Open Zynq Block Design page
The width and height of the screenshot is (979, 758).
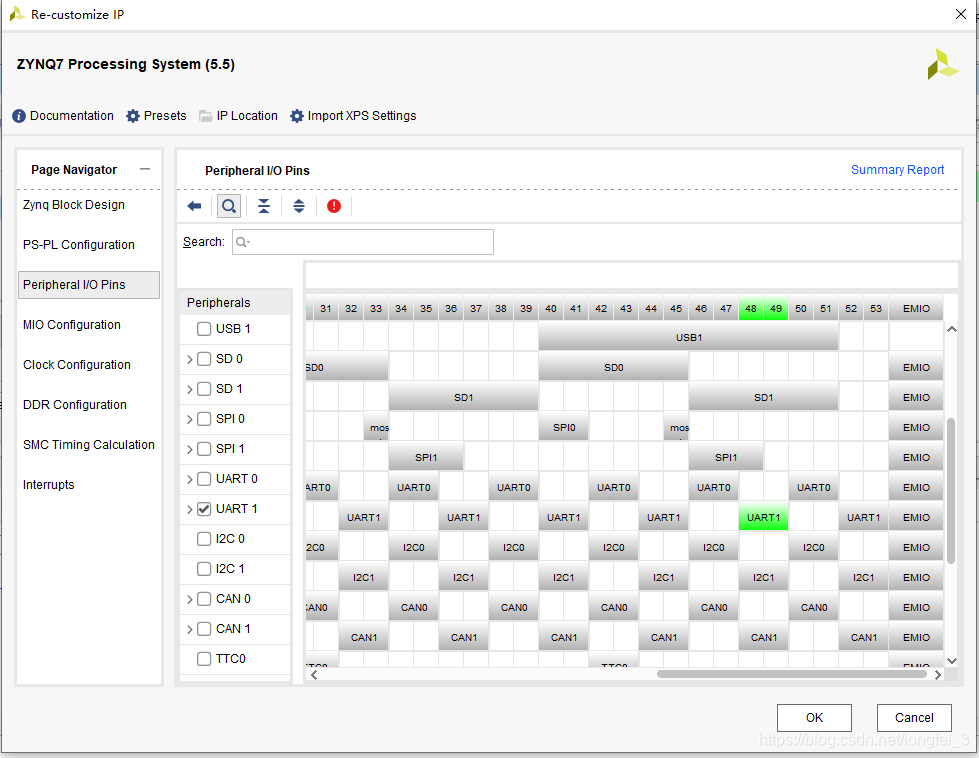pos(74,205)
